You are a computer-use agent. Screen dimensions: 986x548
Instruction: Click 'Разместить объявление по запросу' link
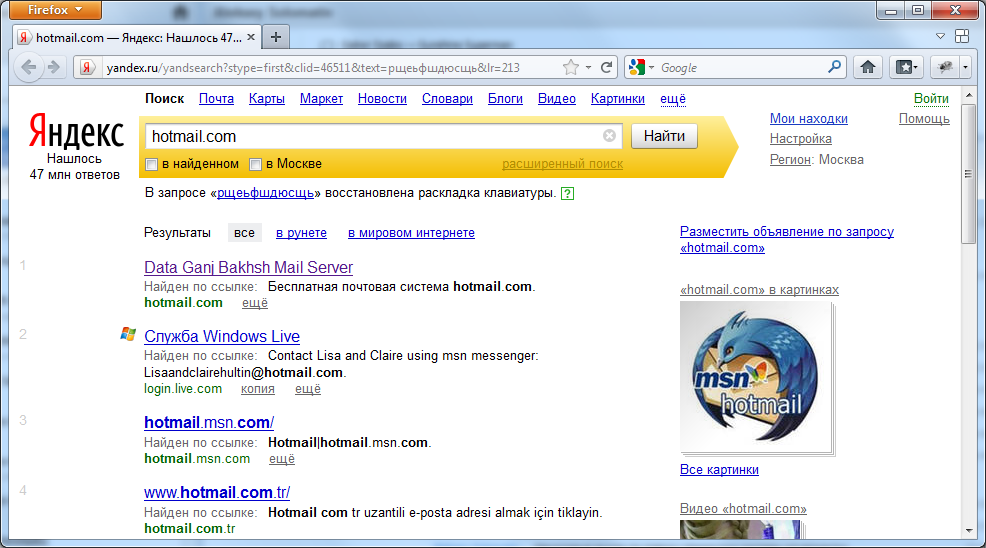(787, 240)
